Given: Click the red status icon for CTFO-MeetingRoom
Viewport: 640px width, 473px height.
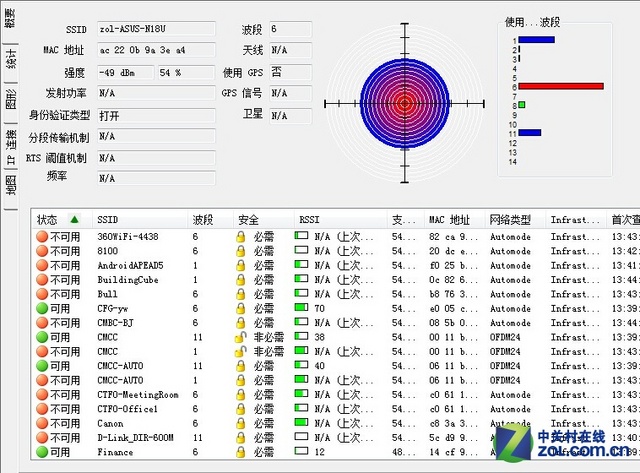Looking at the screenshot, I should pos(42,395).
